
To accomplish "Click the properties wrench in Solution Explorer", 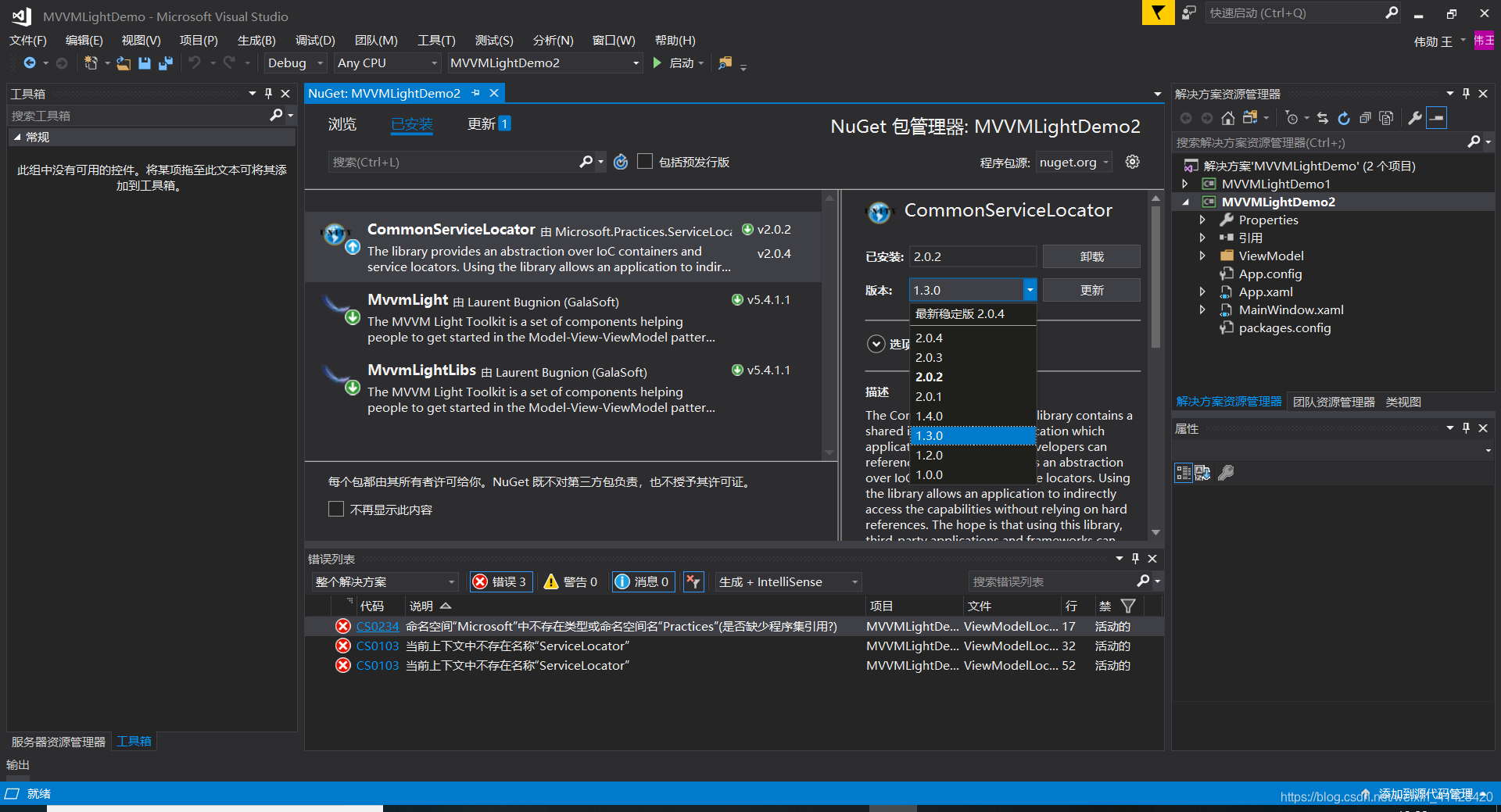I will click(x=1415, y=118).
